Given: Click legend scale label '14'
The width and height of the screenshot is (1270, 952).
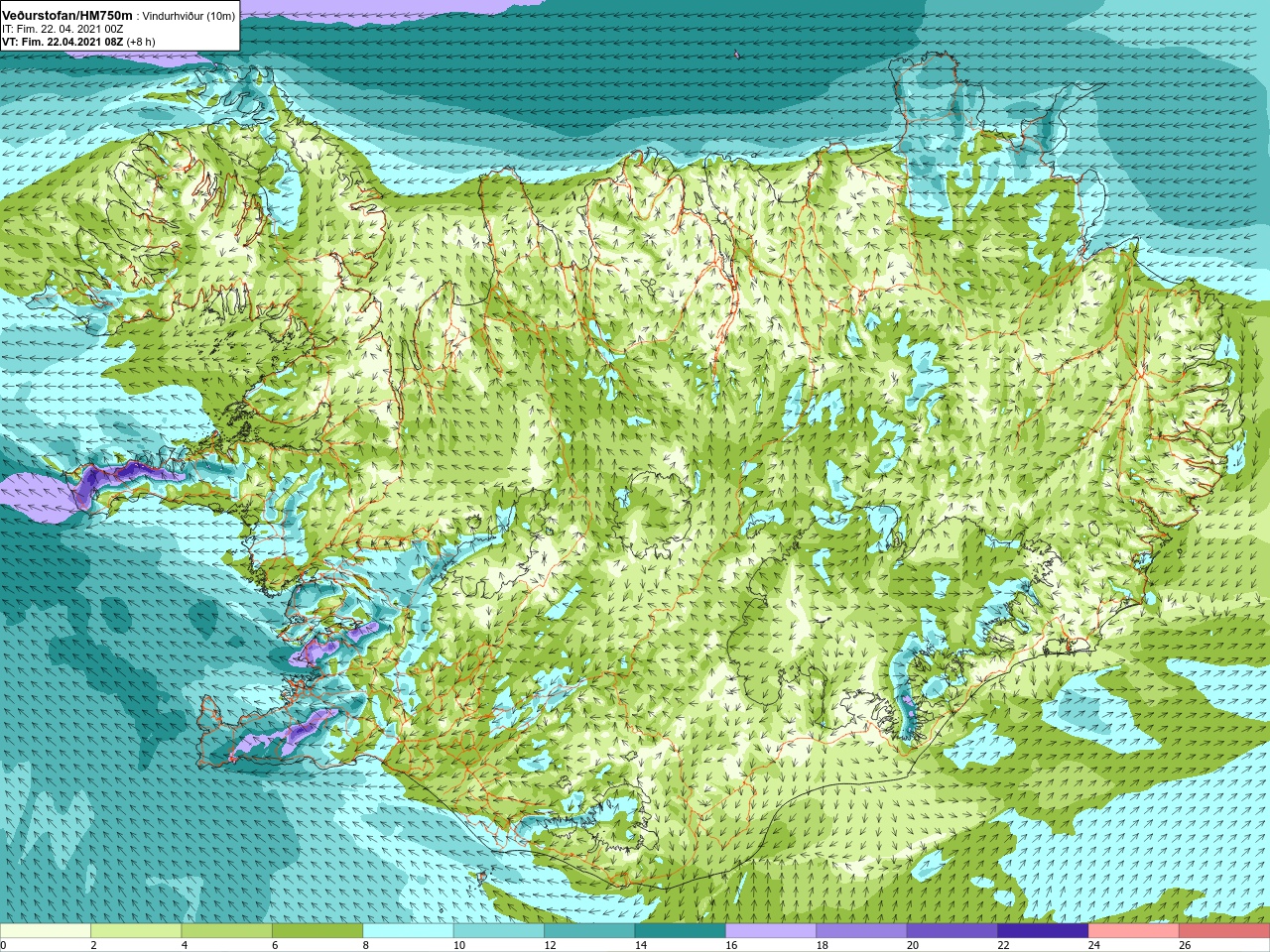Looking at the screenshot, I should [x=641, y=945].
